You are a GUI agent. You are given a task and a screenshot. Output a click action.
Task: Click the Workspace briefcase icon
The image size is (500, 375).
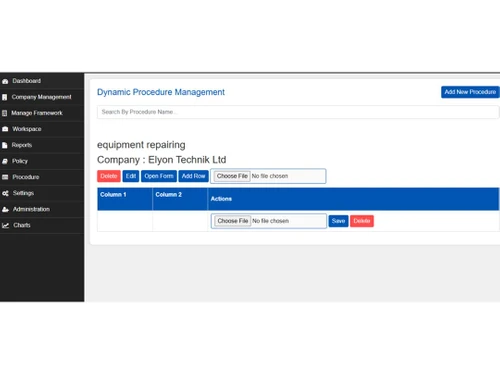(5, 129)
